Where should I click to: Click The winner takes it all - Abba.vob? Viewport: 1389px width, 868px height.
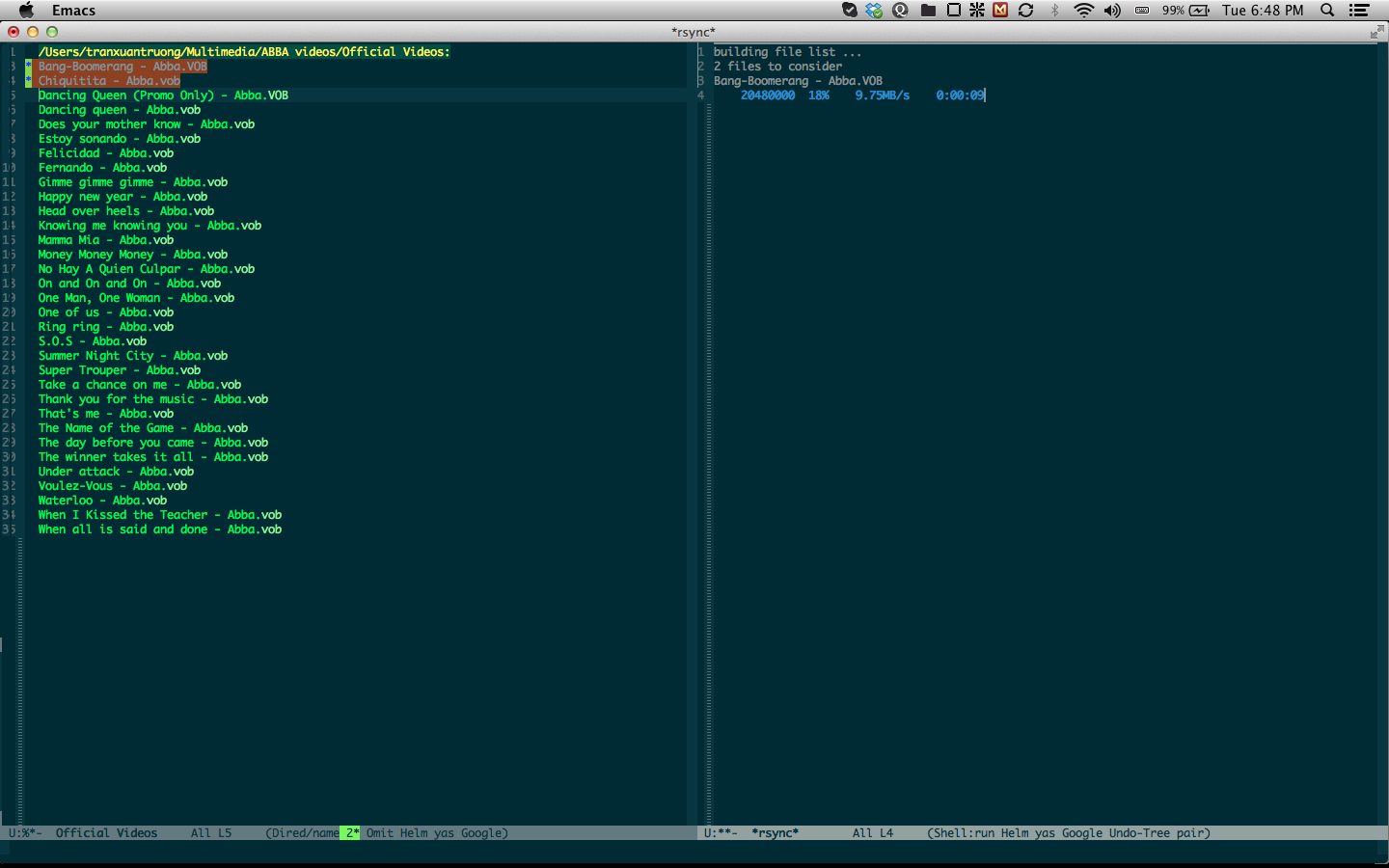pos(153,457)
